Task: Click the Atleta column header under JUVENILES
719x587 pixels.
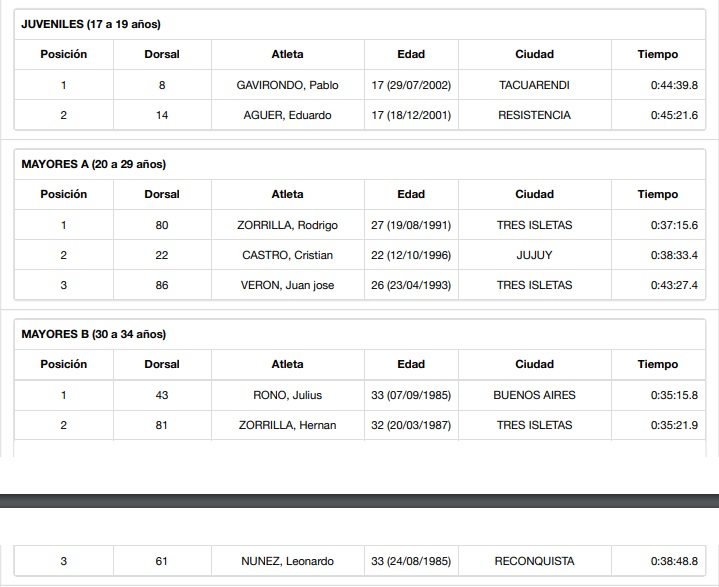Action: point(287,54)
